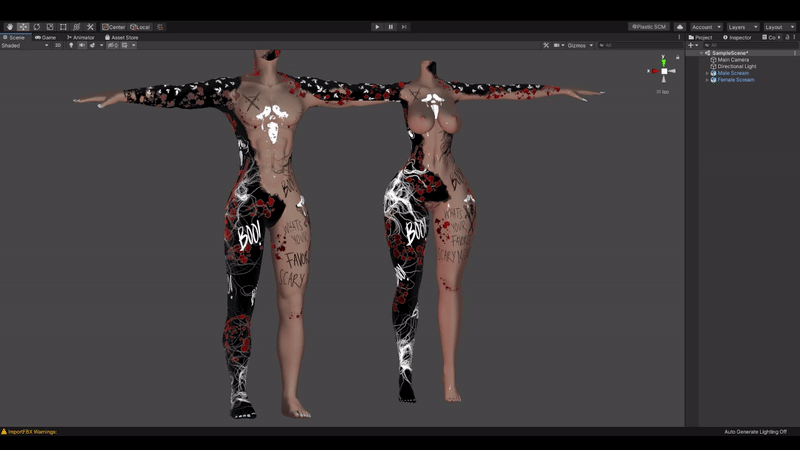The height and width of the screenshot is (450, 800).
Task: Open the Layout dropdown
Action: pos(779,27)
